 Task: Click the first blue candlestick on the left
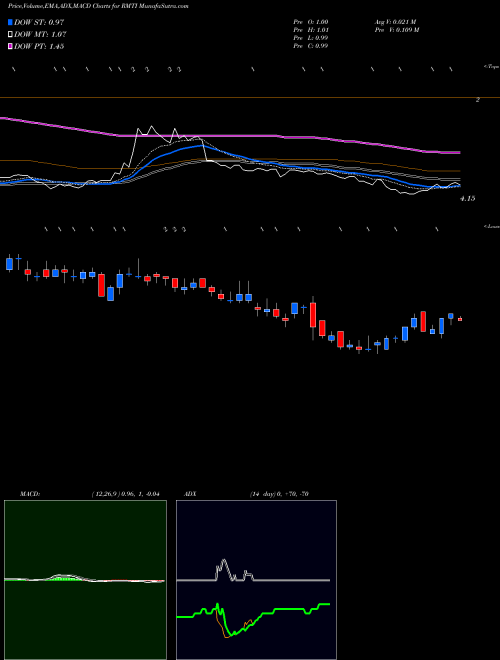coord(9,263)
